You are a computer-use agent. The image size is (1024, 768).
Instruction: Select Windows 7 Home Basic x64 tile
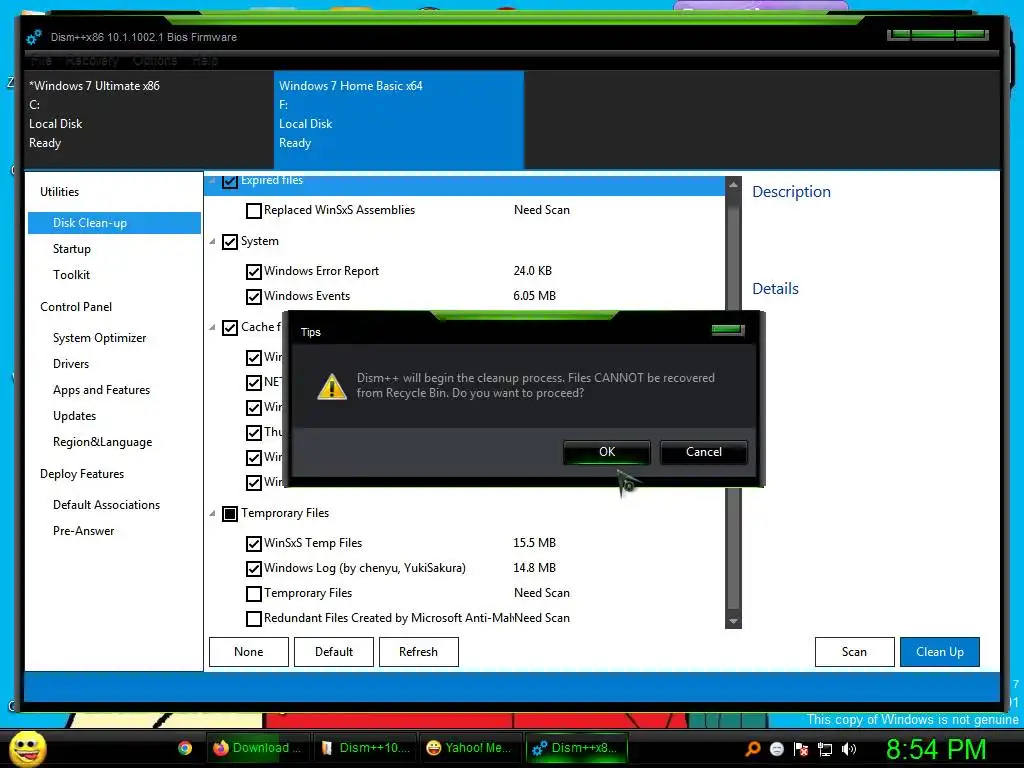pos(398,120)
